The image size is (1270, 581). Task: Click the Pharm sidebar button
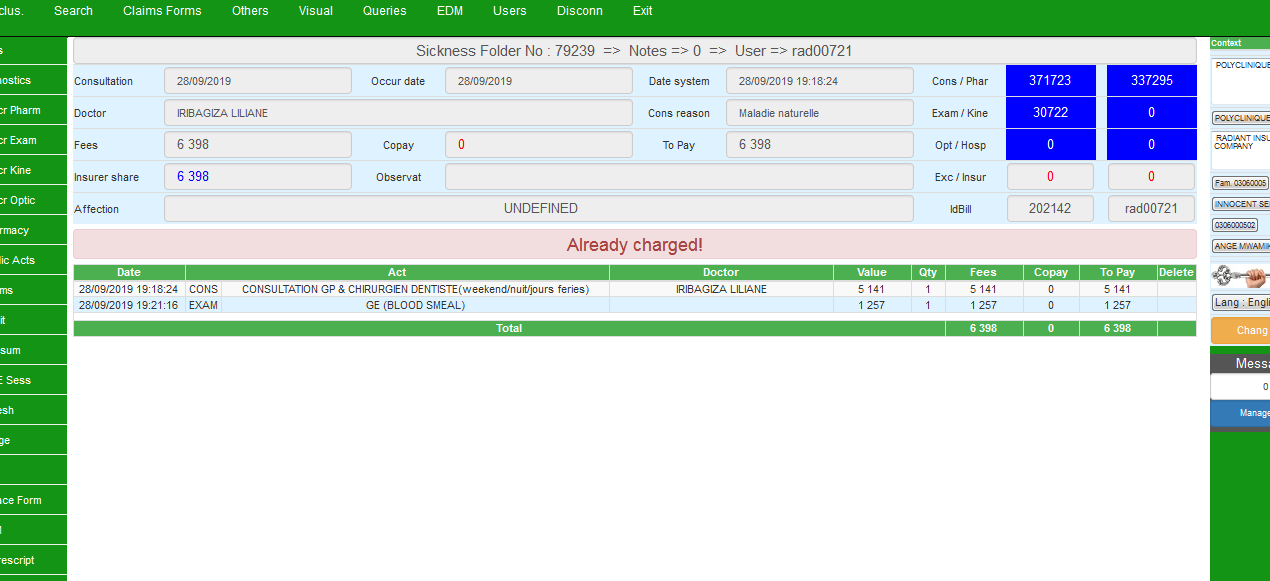pyautogui.click(x=32, y=110)
